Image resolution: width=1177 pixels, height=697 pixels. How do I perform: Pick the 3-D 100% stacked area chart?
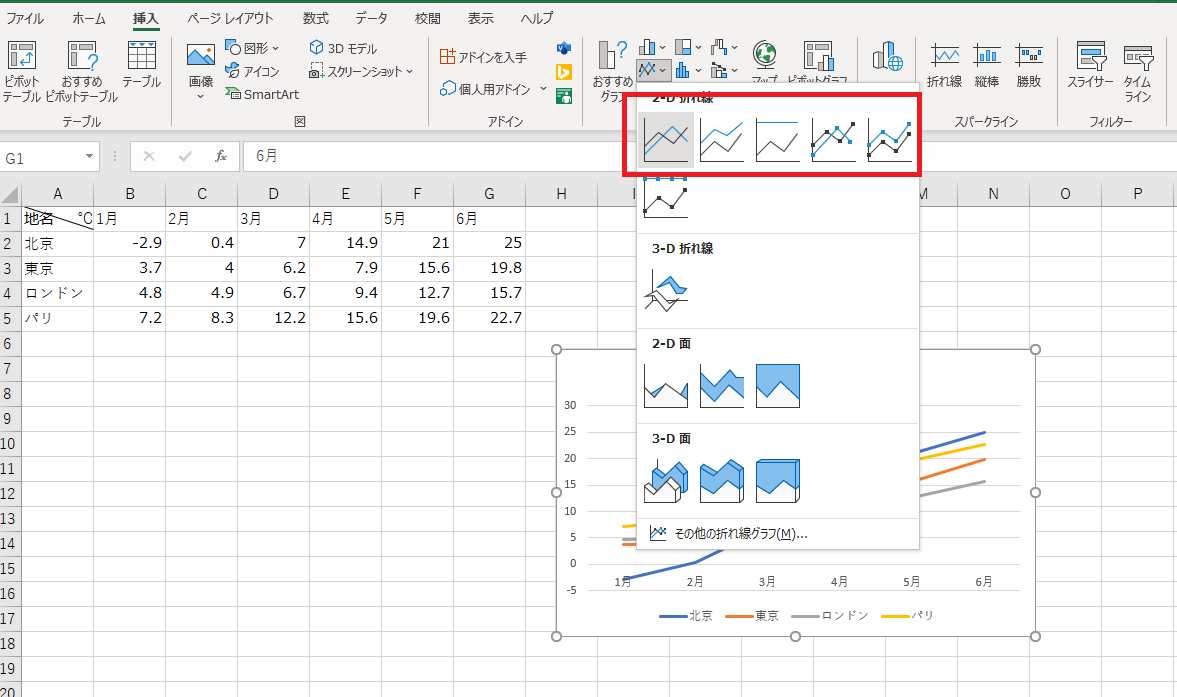(778, 481)
